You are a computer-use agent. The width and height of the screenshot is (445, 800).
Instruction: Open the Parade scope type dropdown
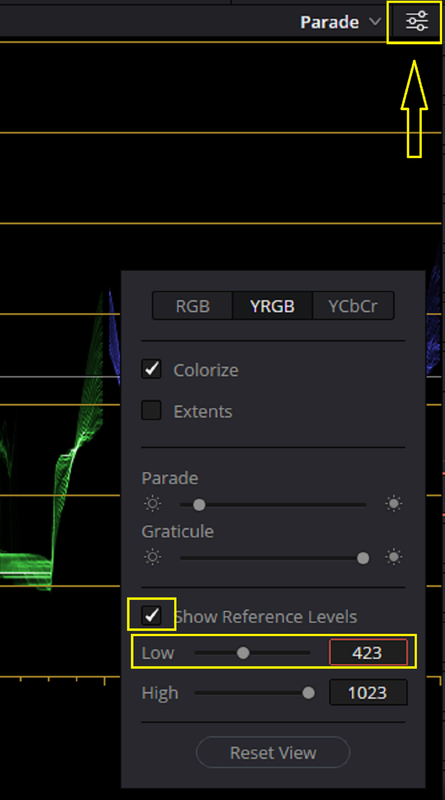[340, 22]
